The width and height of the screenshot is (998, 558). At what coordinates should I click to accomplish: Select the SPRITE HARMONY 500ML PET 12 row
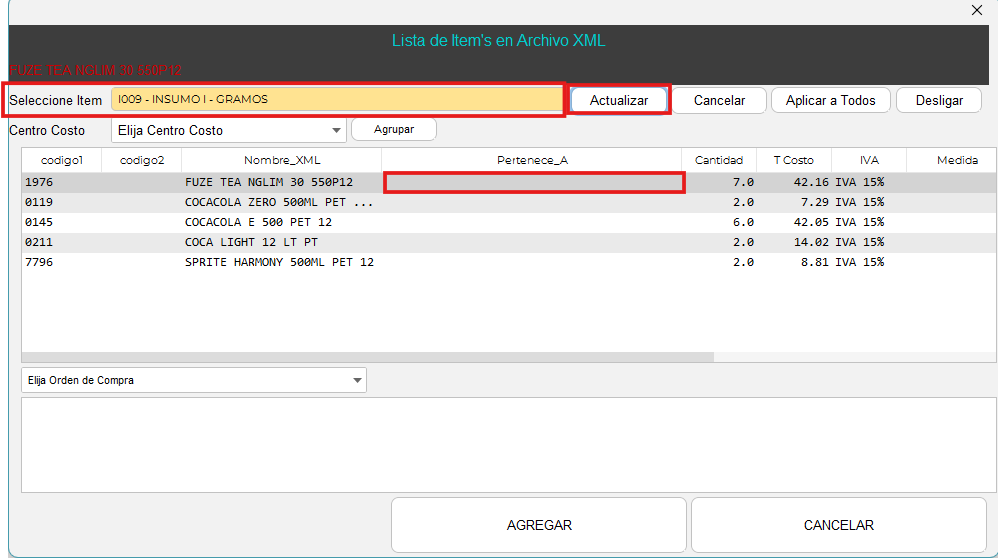[278, 262]
